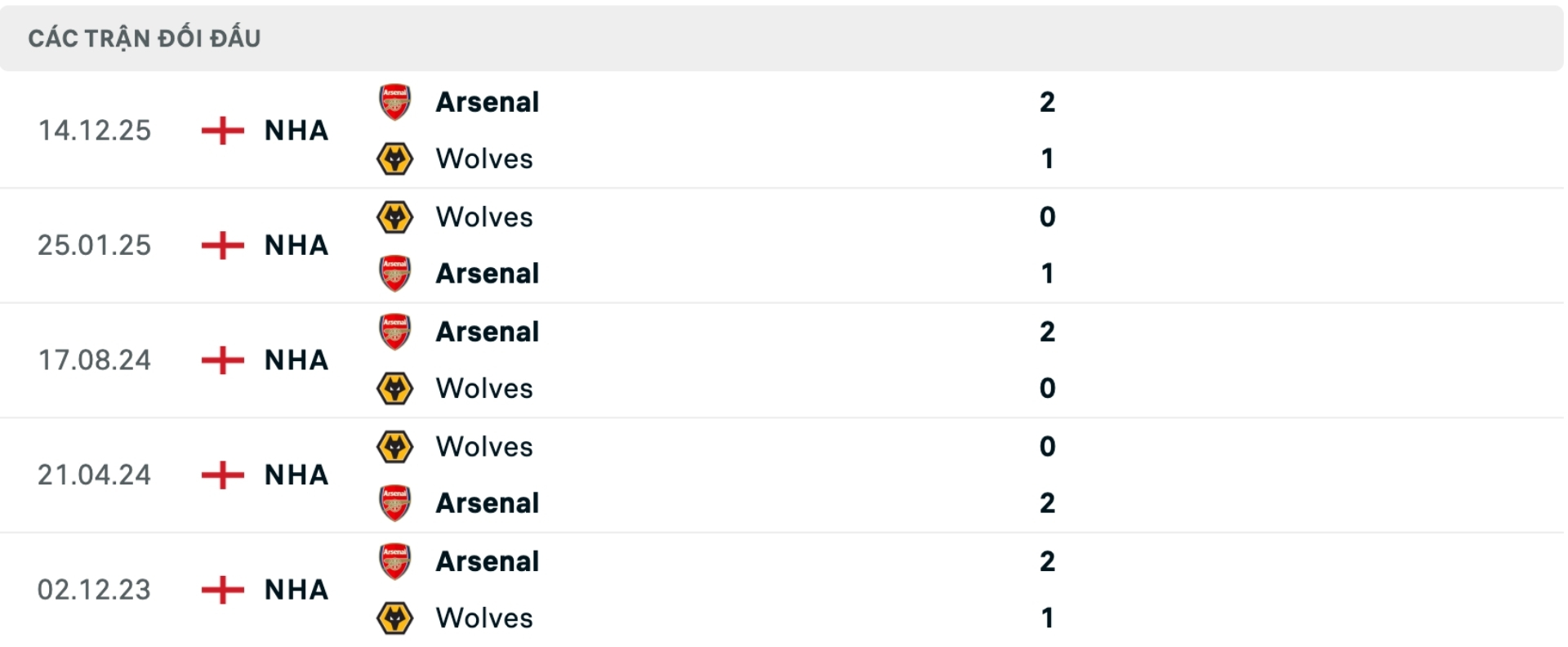The width and height of the screenshot is (1568, 647).
Task: Select the date 21.04.24
Action: (x=96, y=475)
